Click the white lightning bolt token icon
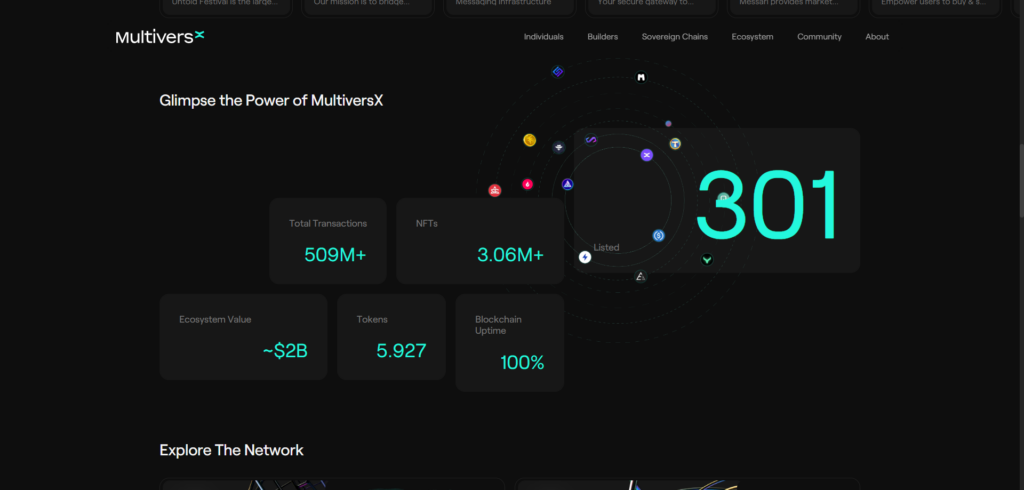Screen dimensions: 1024x490 (x=585, y=257)
